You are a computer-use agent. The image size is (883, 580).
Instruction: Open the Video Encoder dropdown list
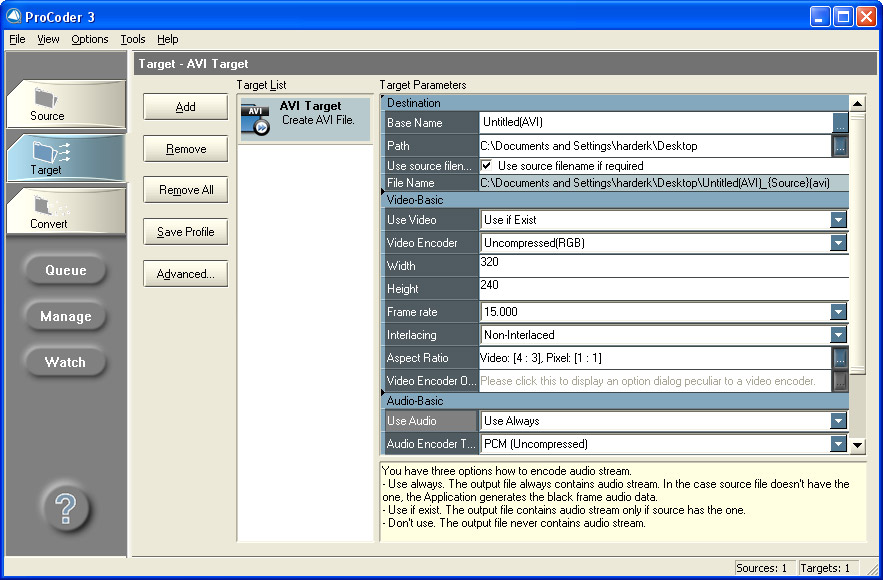click(x=838, y=243)
